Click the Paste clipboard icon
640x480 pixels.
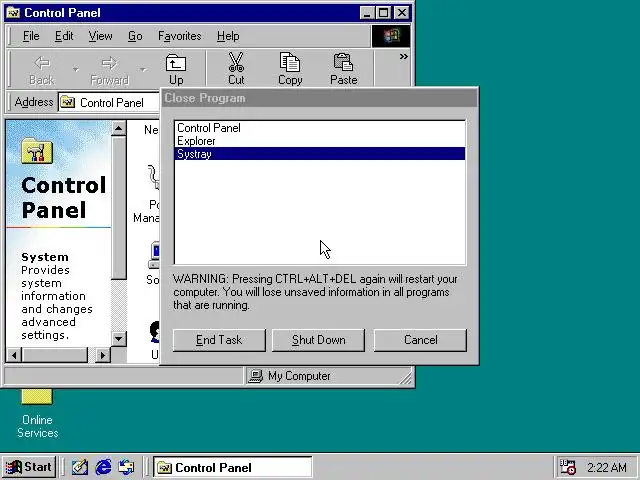click(343, 62)
